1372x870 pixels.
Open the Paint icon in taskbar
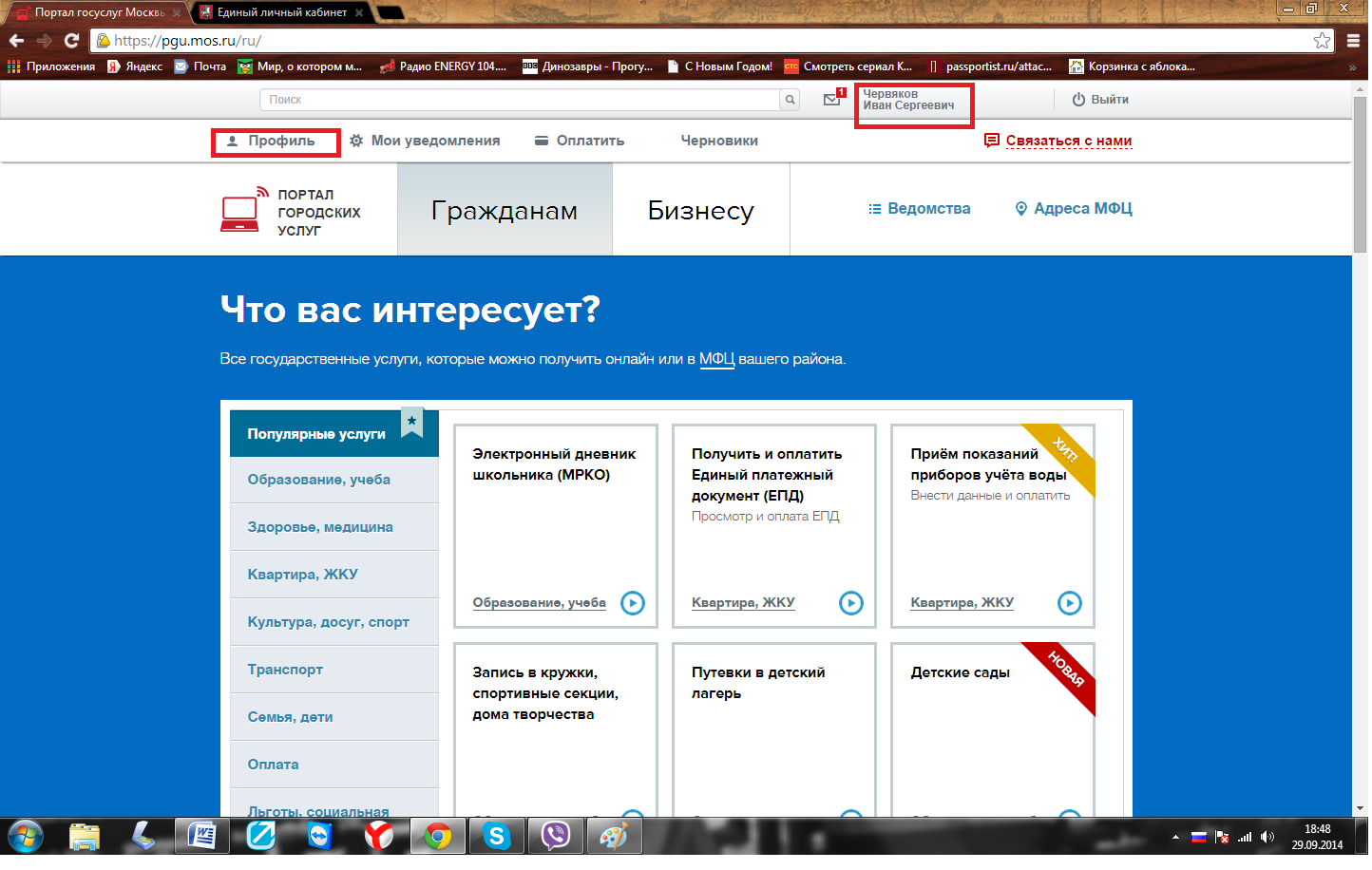pyautogui.click(x=614, y=837)
